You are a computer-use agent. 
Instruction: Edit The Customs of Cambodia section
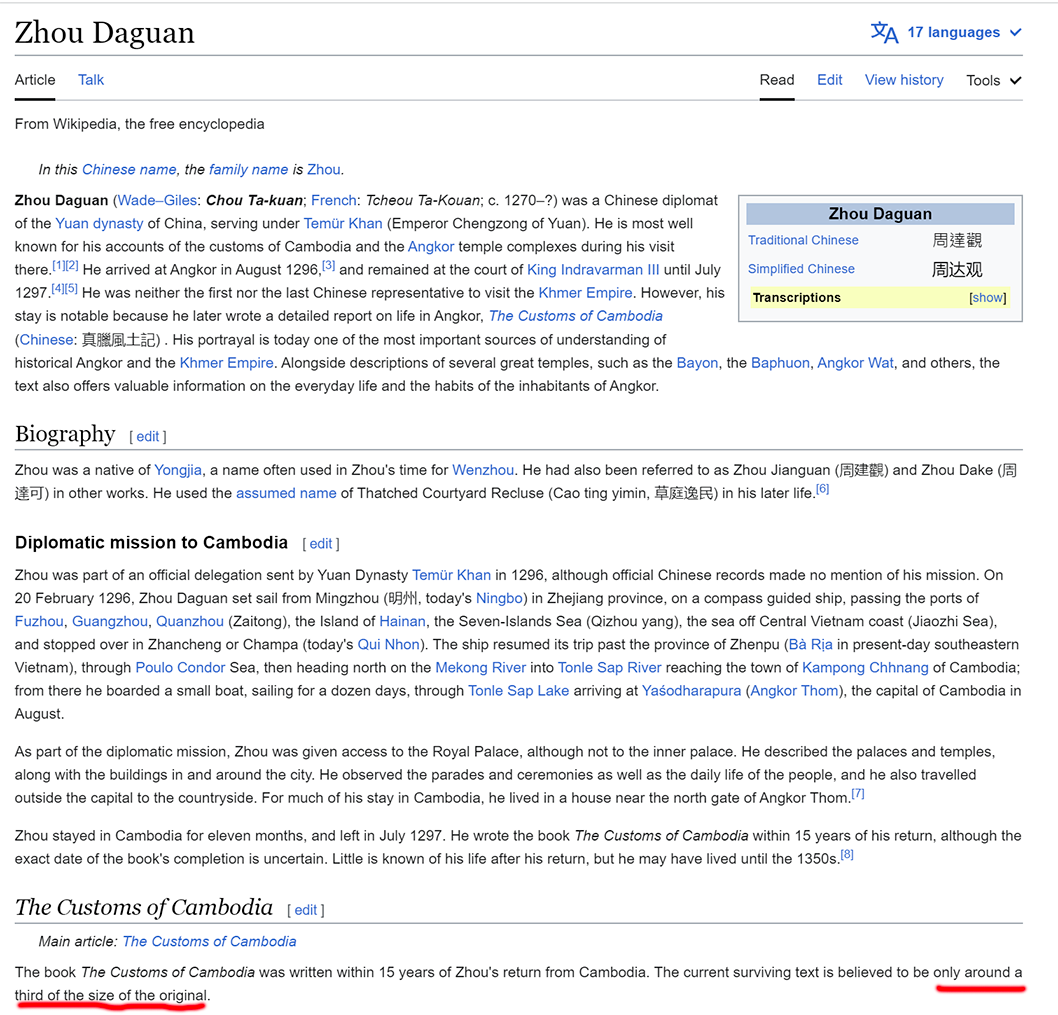coord(306,910)
